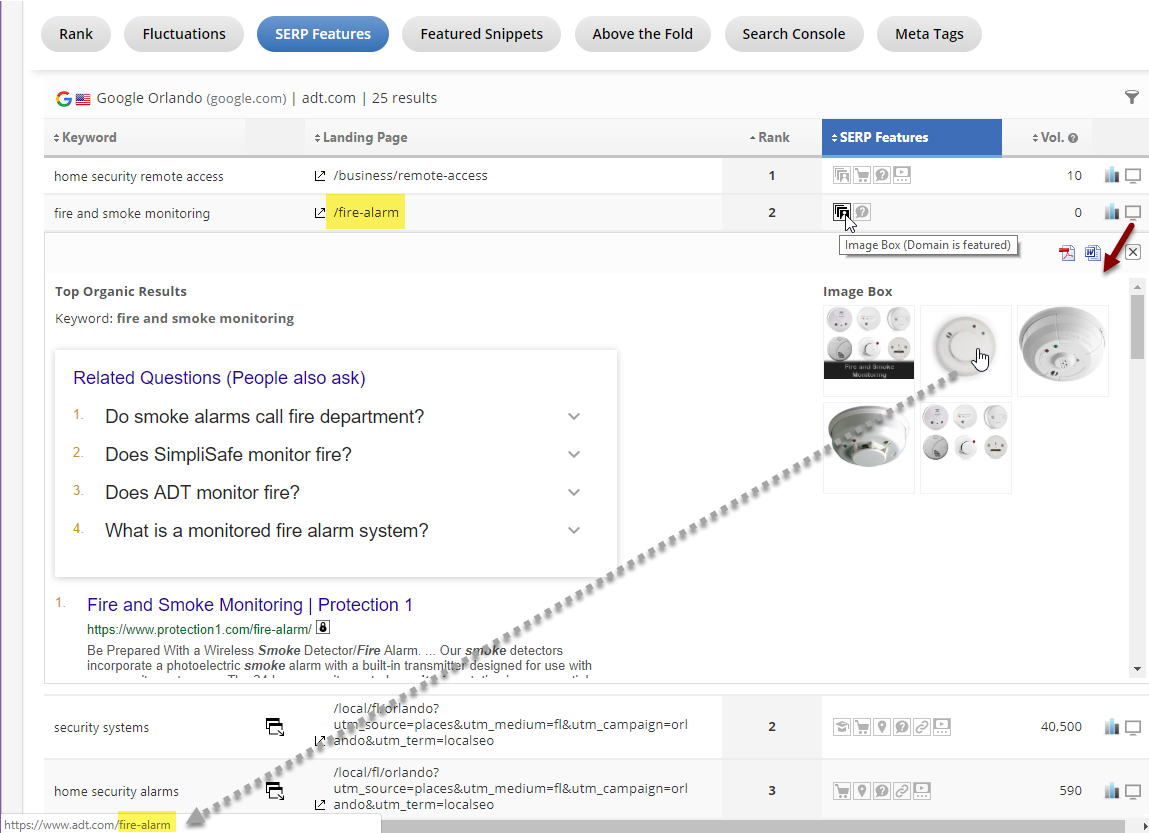Click the /fire-alarm landing page link

366,213
